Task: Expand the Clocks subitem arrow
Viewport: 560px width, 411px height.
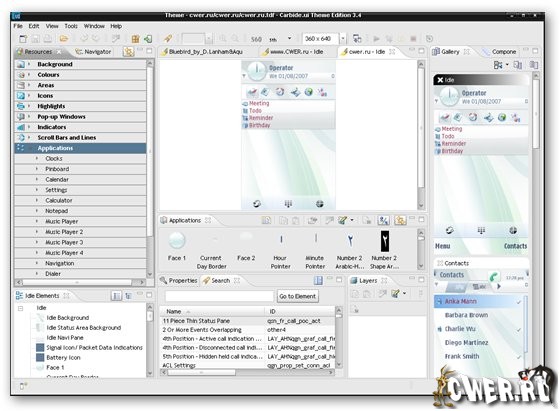Action: point(37,158)
